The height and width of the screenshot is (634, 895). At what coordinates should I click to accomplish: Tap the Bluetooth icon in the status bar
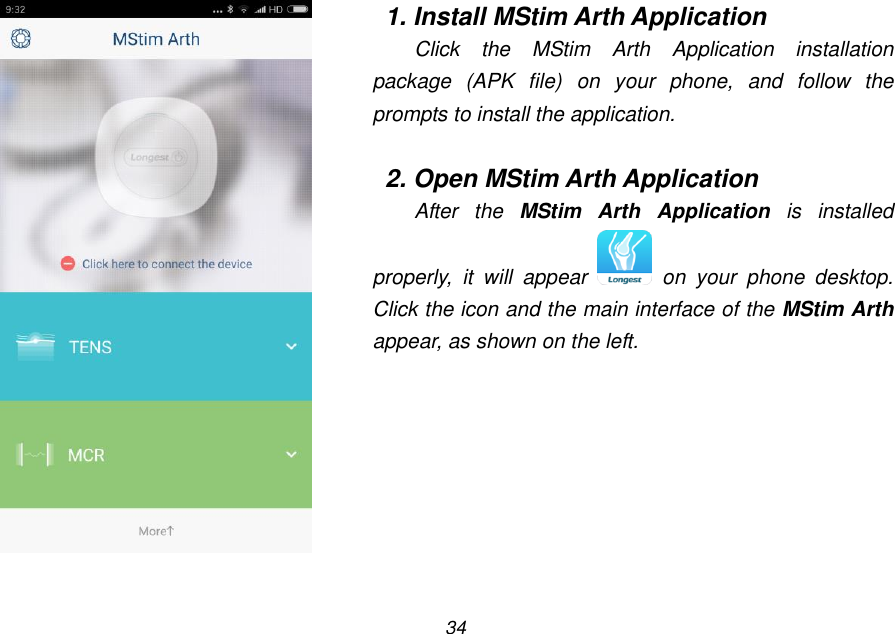coord(229,9)
